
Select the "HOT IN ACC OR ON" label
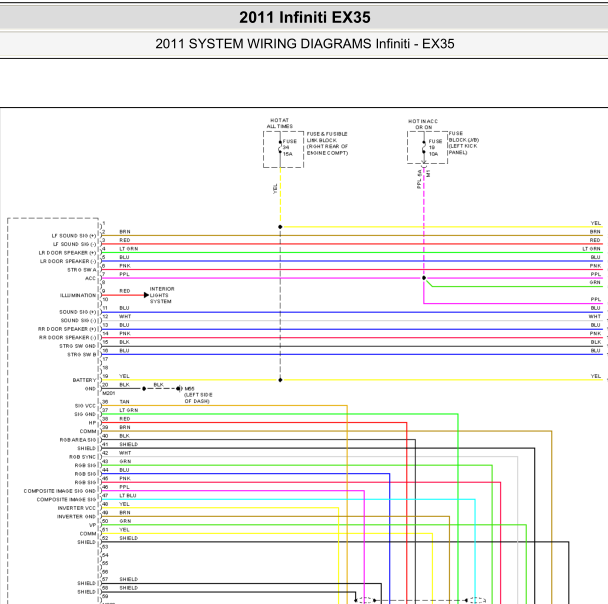click(x=423, y=124)
